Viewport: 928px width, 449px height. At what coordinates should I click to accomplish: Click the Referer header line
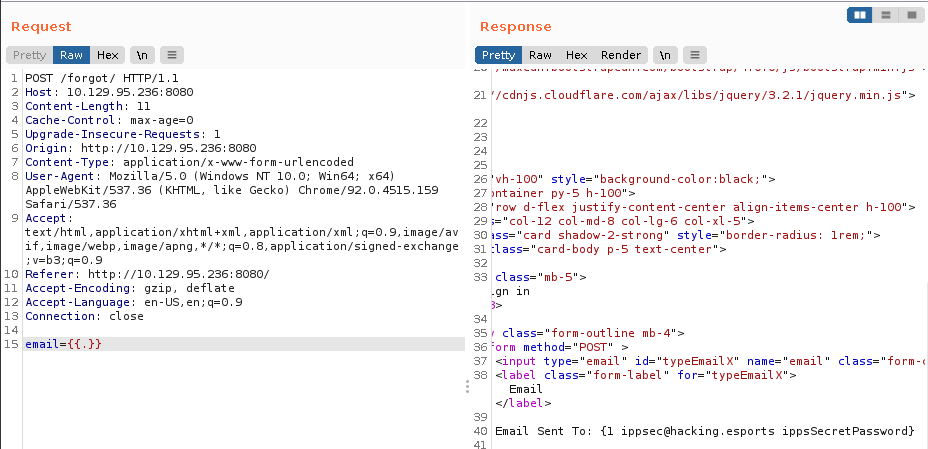[x=147, y=274]
